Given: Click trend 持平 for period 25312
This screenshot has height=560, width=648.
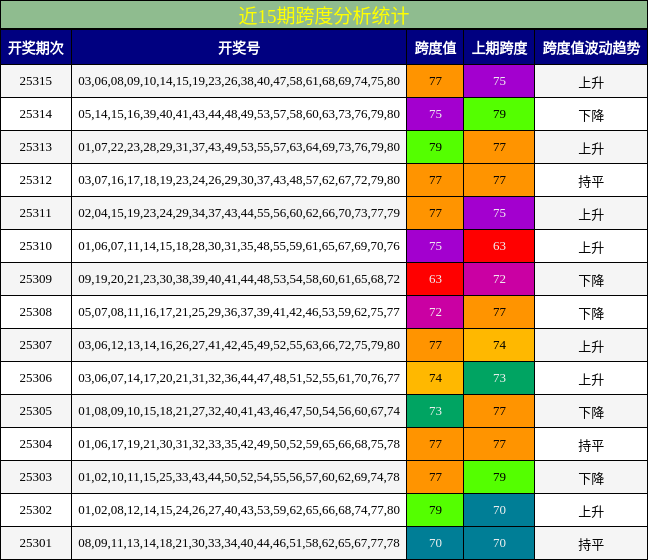Looking at the screenshot, I should [591, 181].
